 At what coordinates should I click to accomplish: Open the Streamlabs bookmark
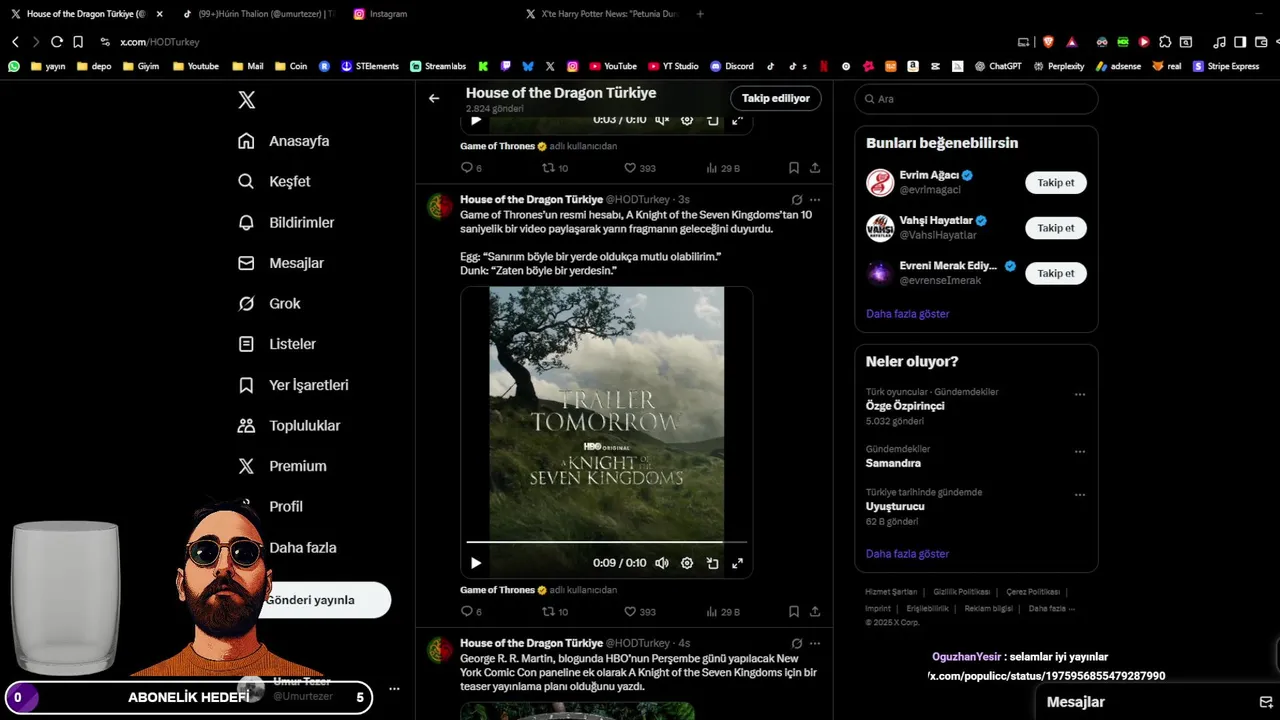point(438,66)
